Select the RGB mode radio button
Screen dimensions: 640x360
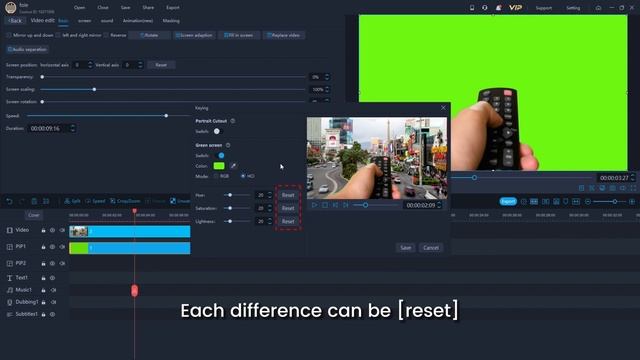click(x=216, y=176)
